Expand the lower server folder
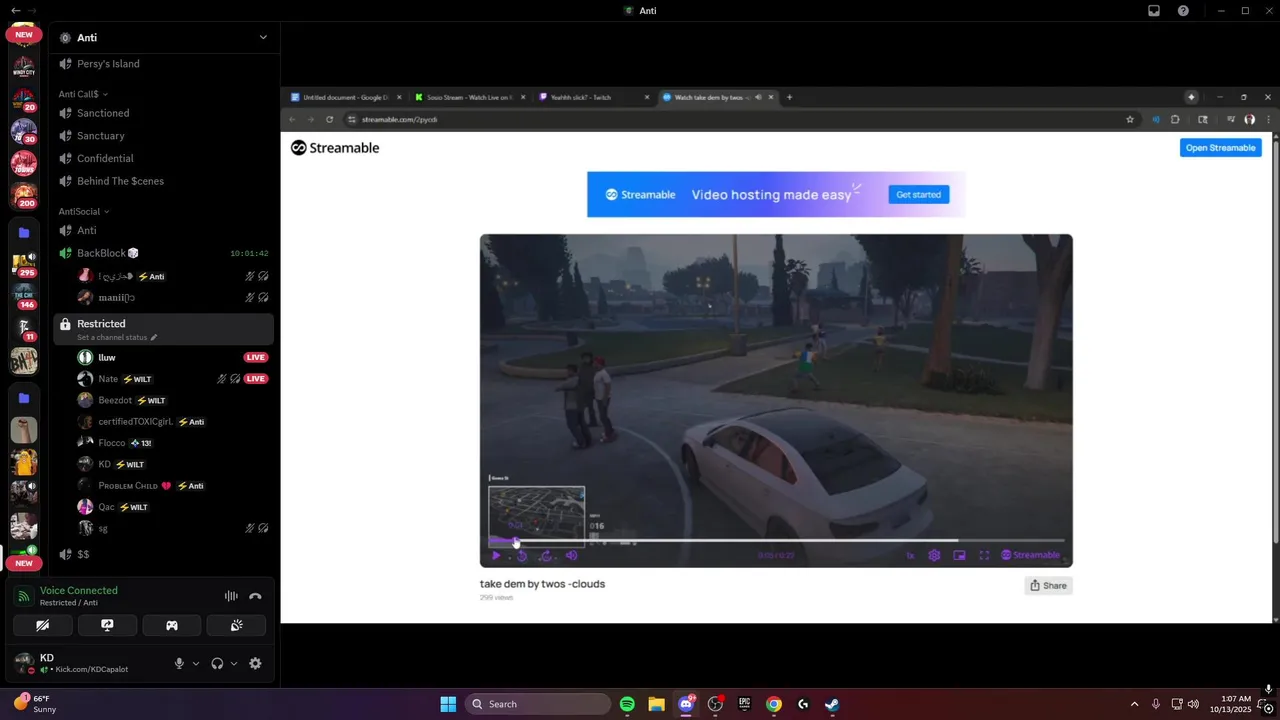Image resolution: width=1280 pixels, height=720 pixels. pyautogui.click(x=24, y=398)
